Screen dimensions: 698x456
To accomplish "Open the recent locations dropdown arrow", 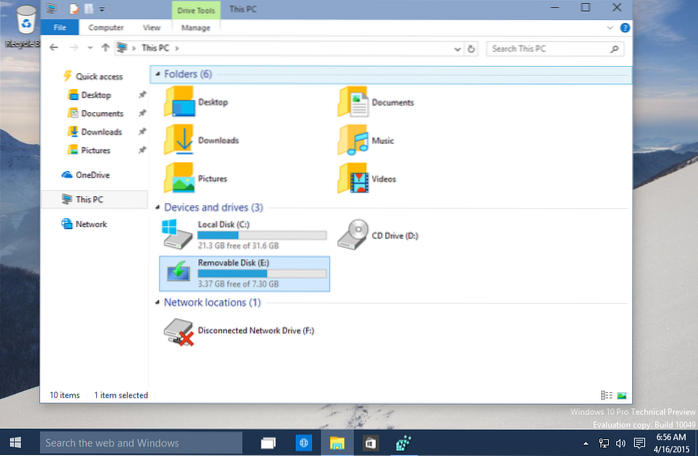I will 90,48.
